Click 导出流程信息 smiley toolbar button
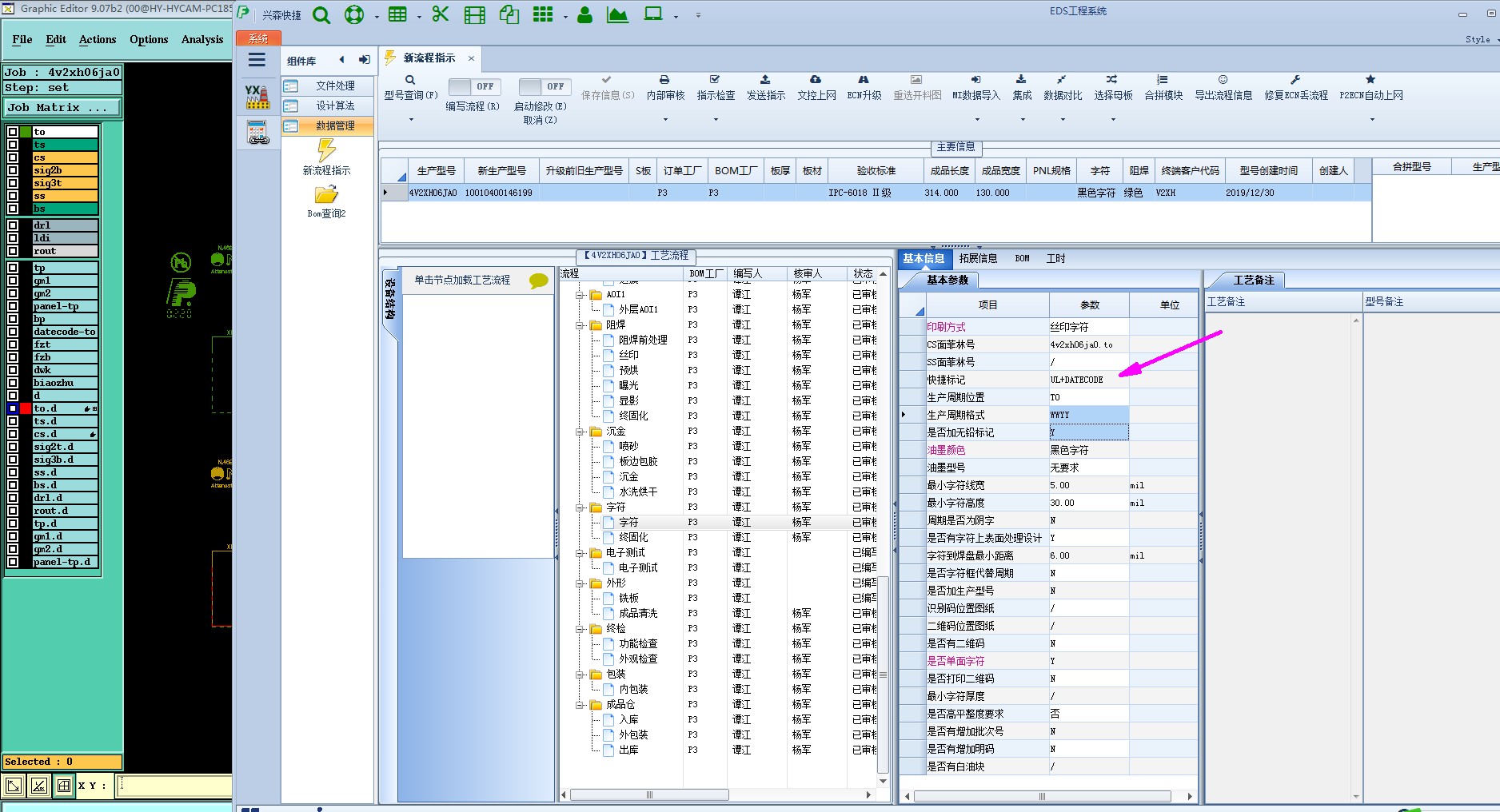The image size is (1500, 812). click(1223, 87)
